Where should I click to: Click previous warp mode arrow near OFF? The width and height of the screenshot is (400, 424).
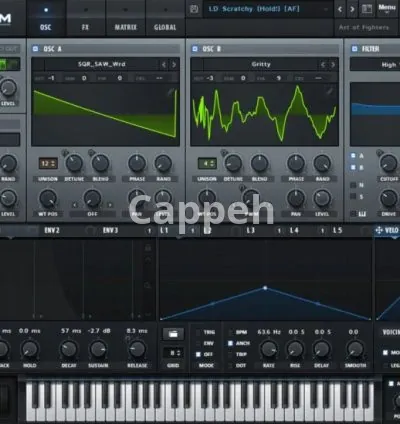click(75, 205)
